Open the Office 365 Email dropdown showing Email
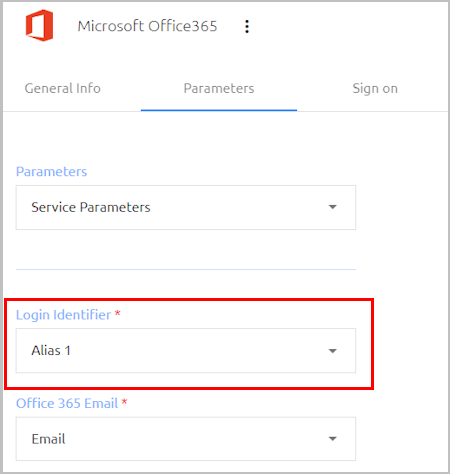Image resolution: width=450 pixels, height=474 pixels. coord(186,439)
